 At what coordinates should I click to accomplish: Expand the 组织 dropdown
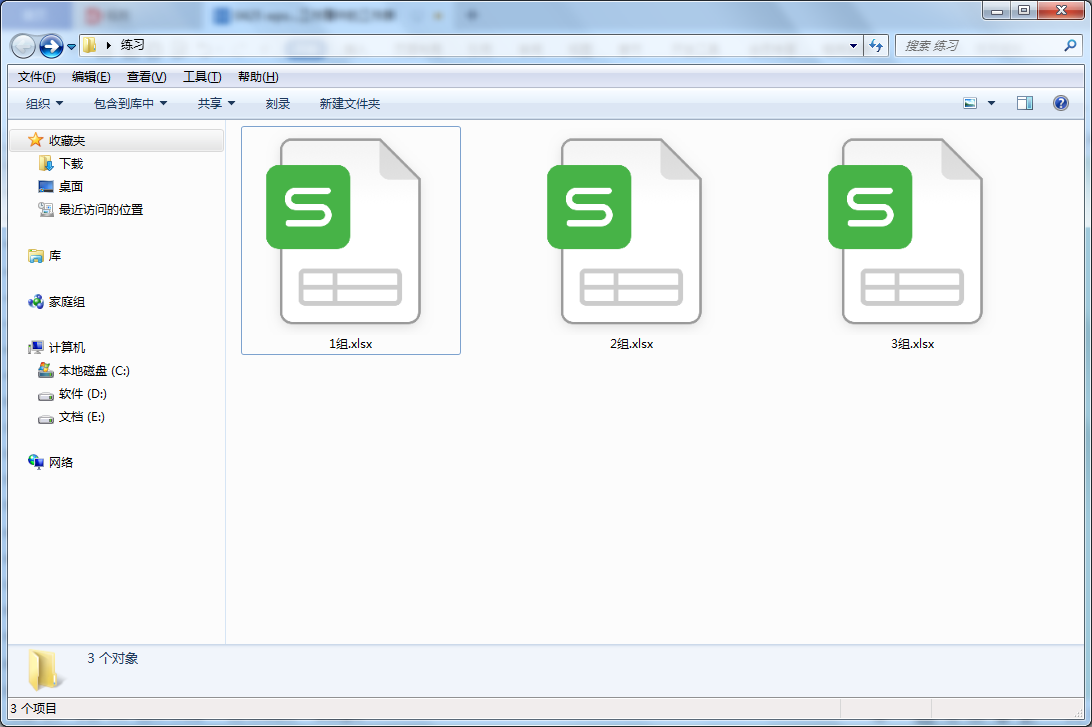(x=45, y=104)
